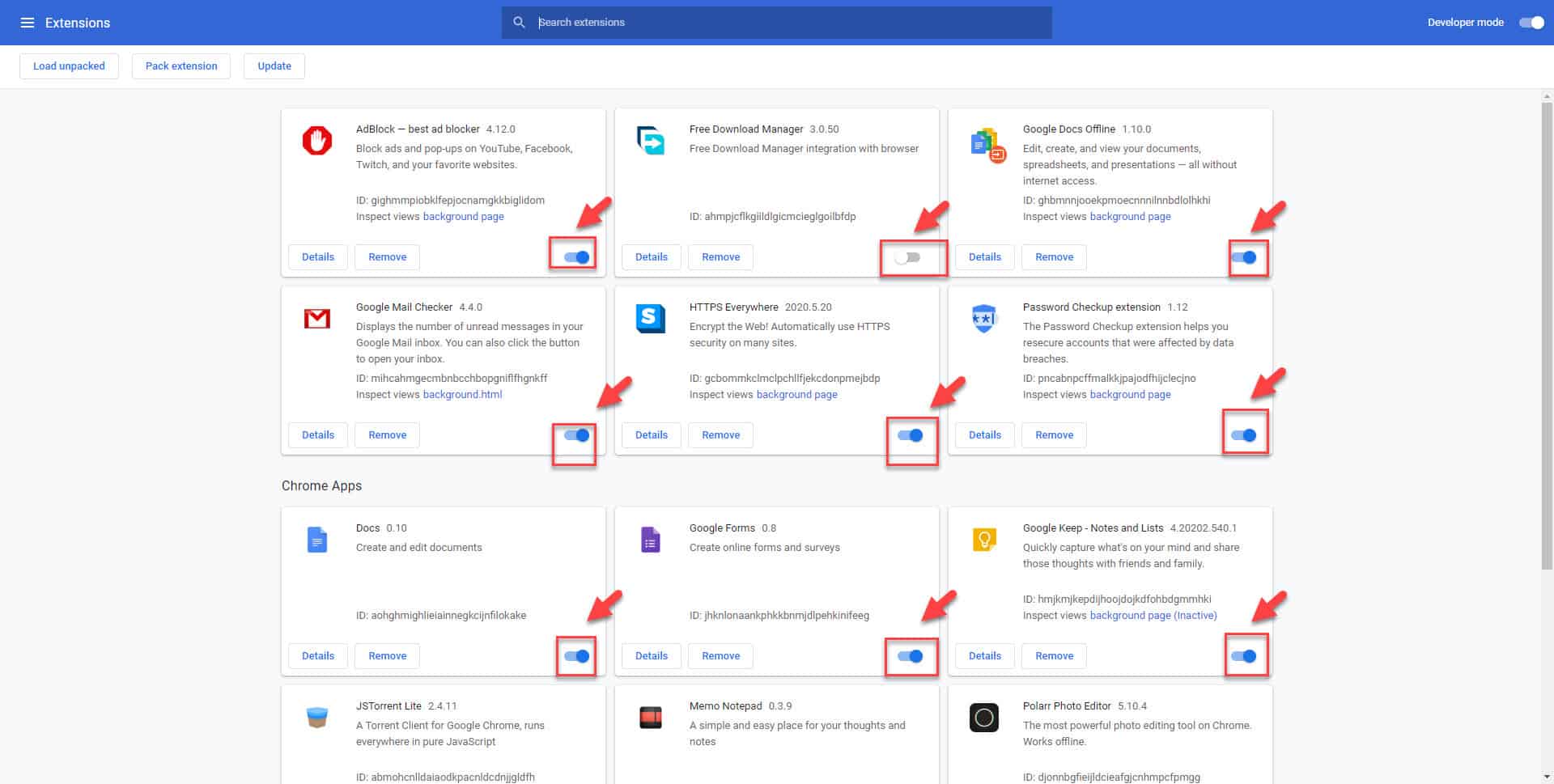Click the Password Checkup shield icon
This screenshot has height=784, width=1554.
tap(983, 319)
